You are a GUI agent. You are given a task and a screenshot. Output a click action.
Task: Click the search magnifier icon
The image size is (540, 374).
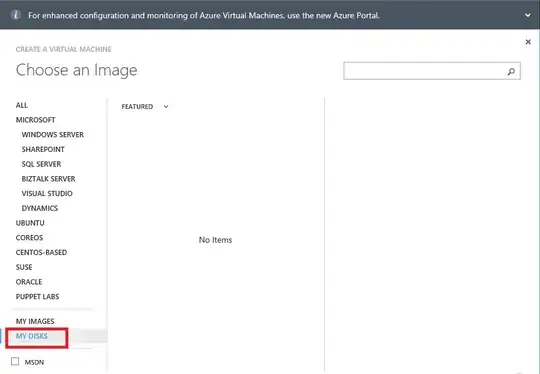(511, 71)
